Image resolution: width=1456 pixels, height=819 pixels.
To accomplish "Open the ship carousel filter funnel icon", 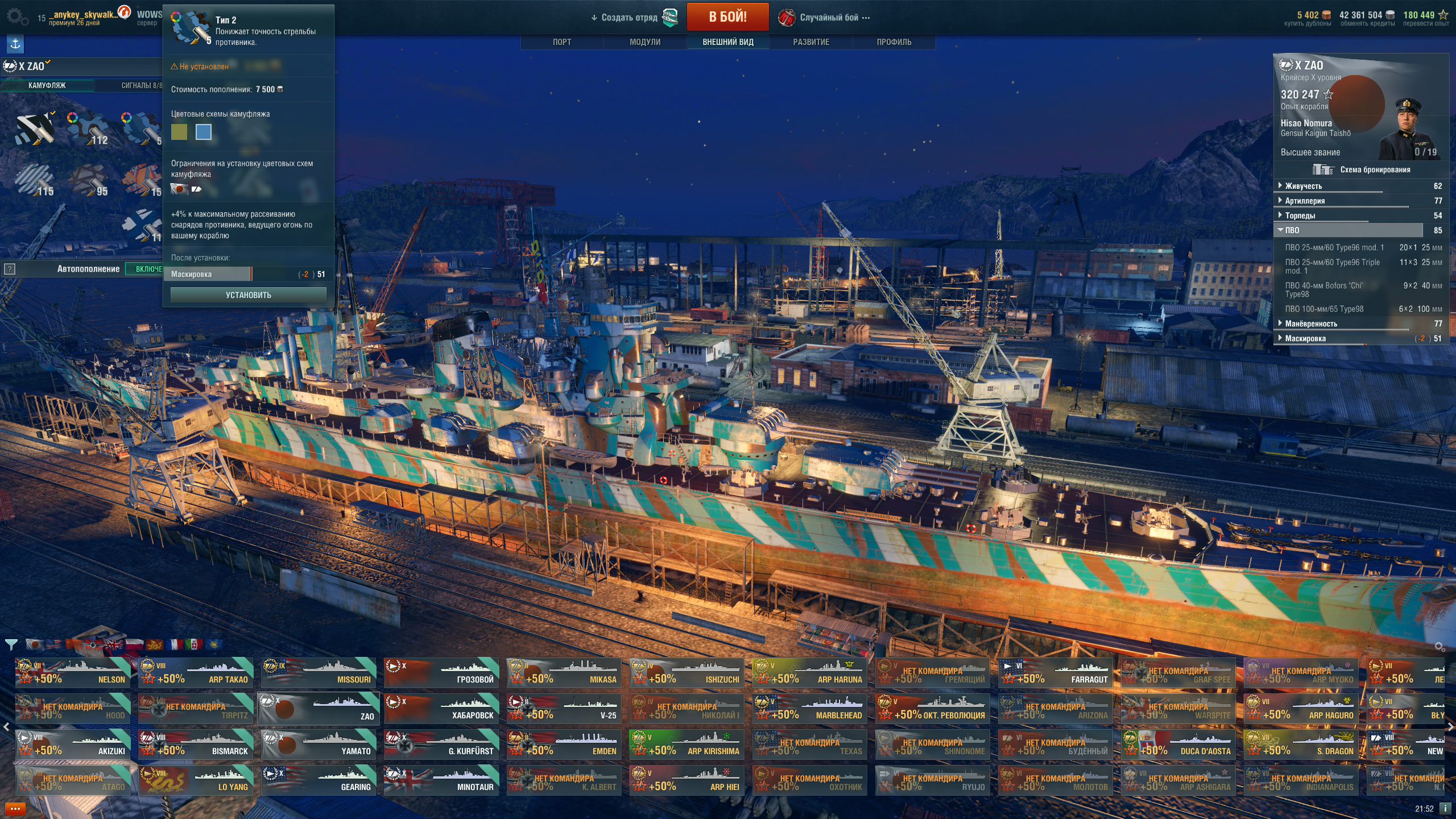I will coord(11,644).
